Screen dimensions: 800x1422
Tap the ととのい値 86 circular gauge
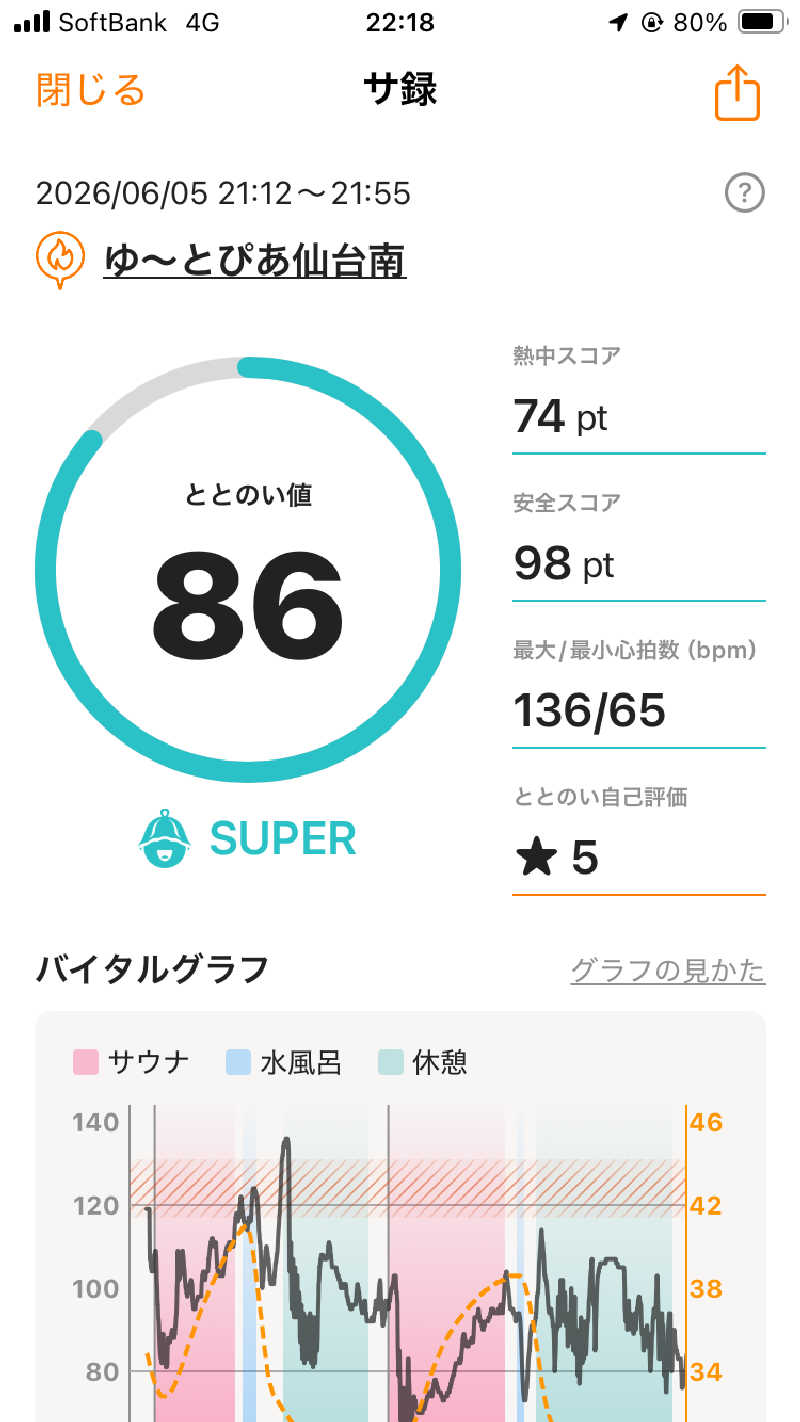click(248, 569)
